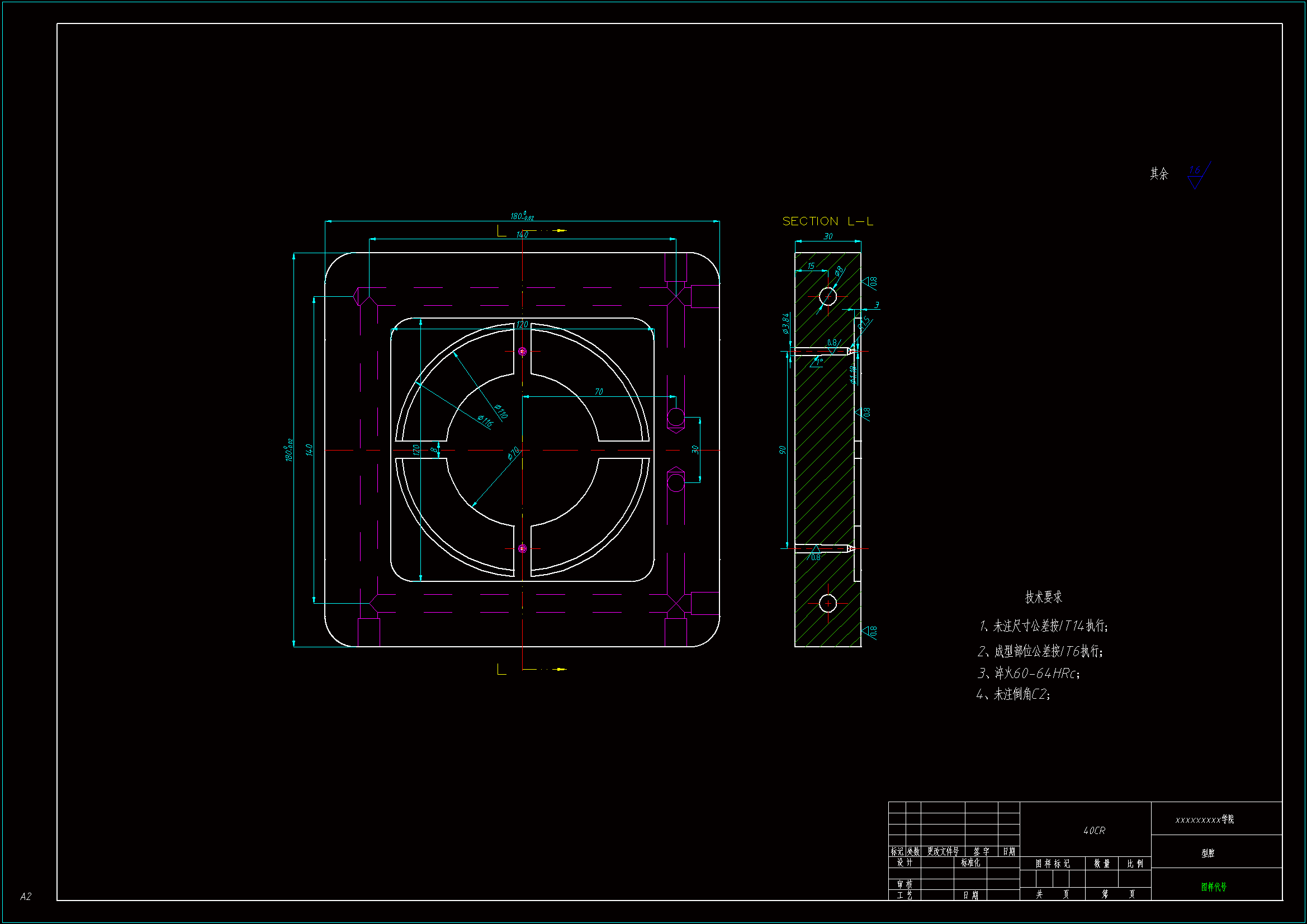Click the SECTION L-L view title

827,221
